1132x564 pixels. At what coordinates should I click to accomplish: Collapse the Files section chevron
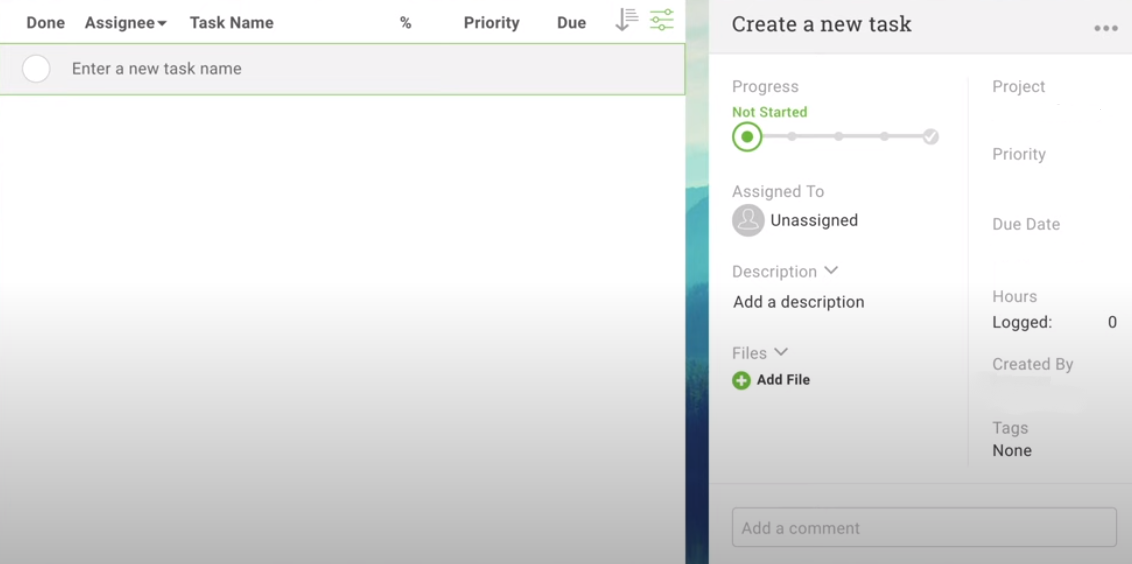tap(781, 352)
